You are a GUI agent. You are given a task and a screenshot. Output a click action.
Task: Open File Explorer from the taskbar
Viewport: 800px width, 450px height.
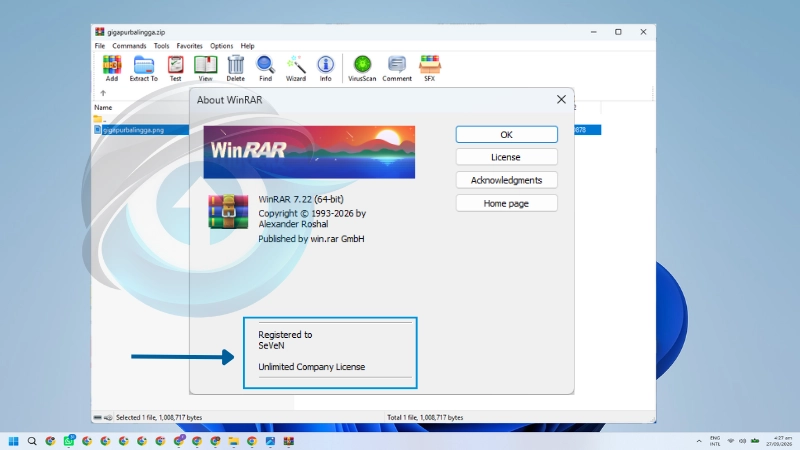[x=234, y=441]
